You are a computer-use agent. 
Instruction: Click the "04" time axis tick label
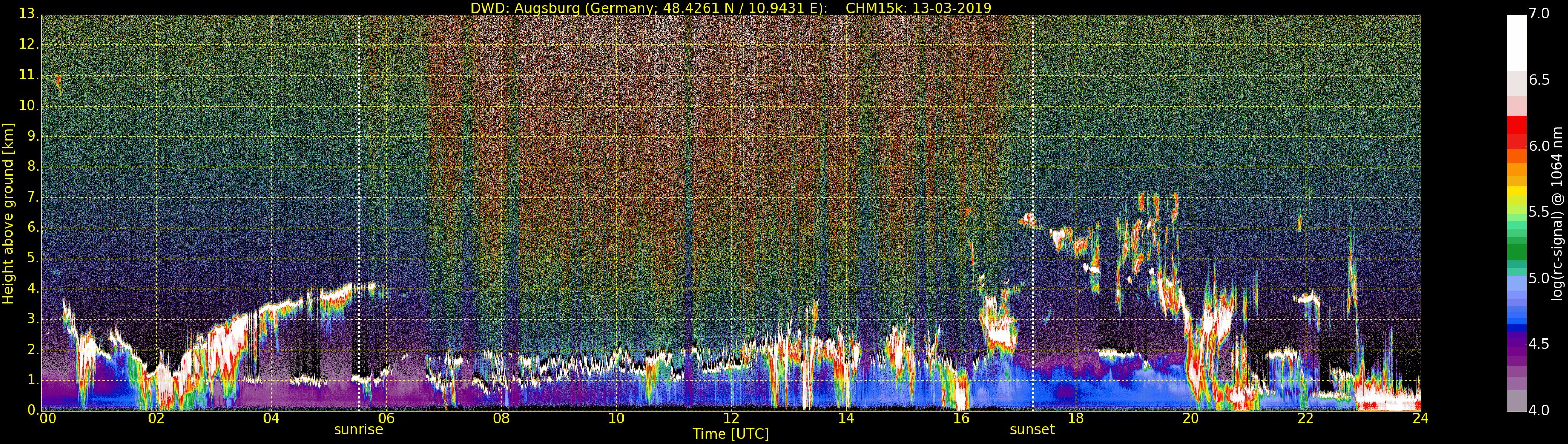[x=271, y=418]
